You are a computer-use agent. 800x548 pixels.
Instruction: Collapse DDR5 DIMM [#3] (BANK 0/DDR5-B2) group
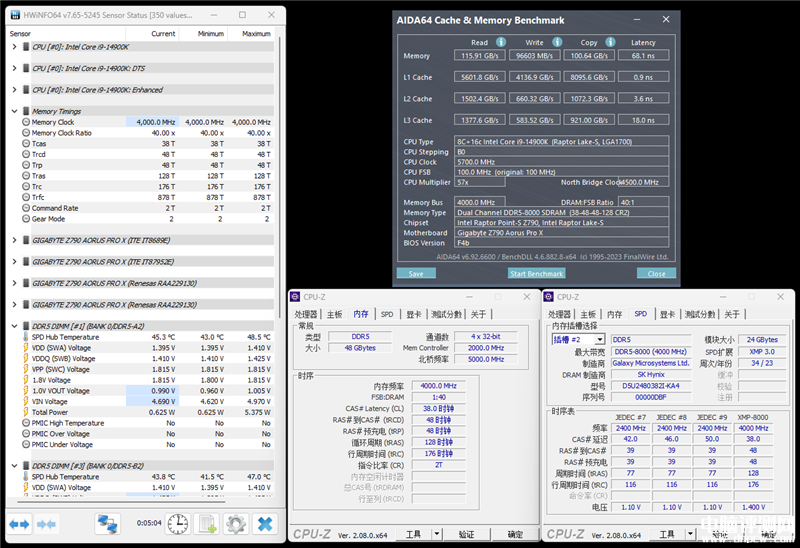(14, 465)
